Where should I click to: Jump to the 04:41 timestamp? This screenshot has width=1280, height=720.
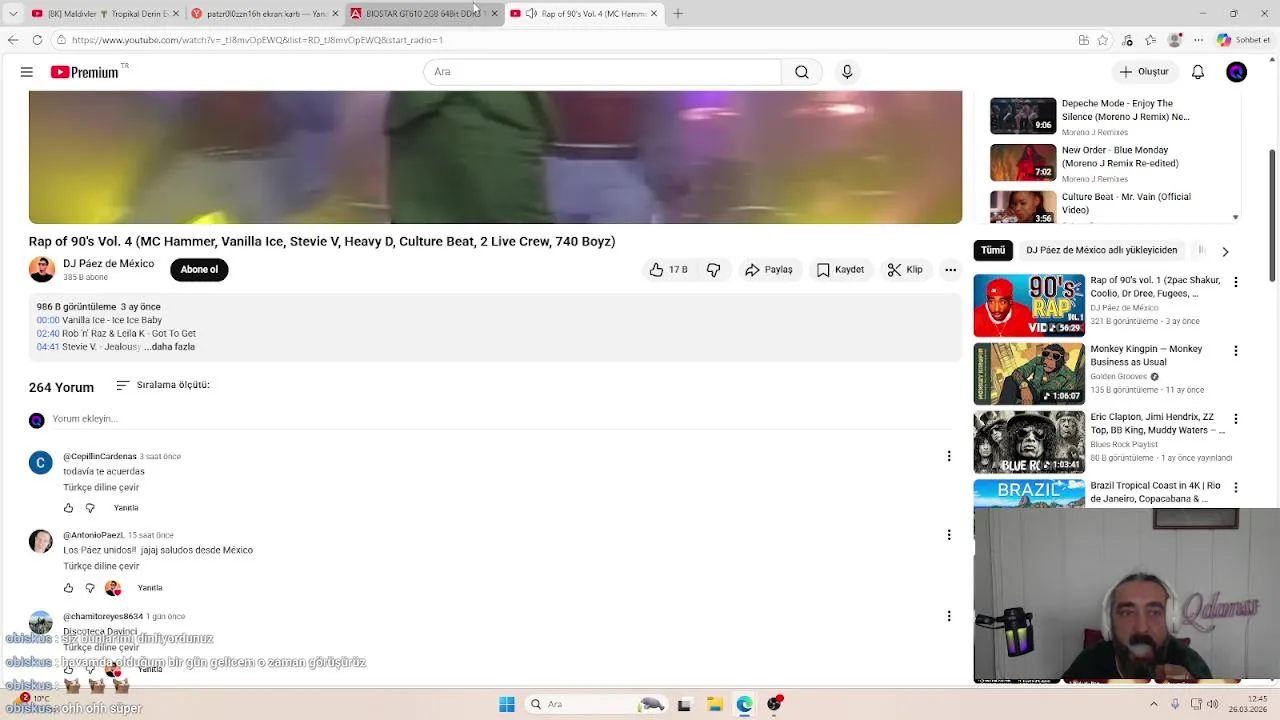pos(48,347)
